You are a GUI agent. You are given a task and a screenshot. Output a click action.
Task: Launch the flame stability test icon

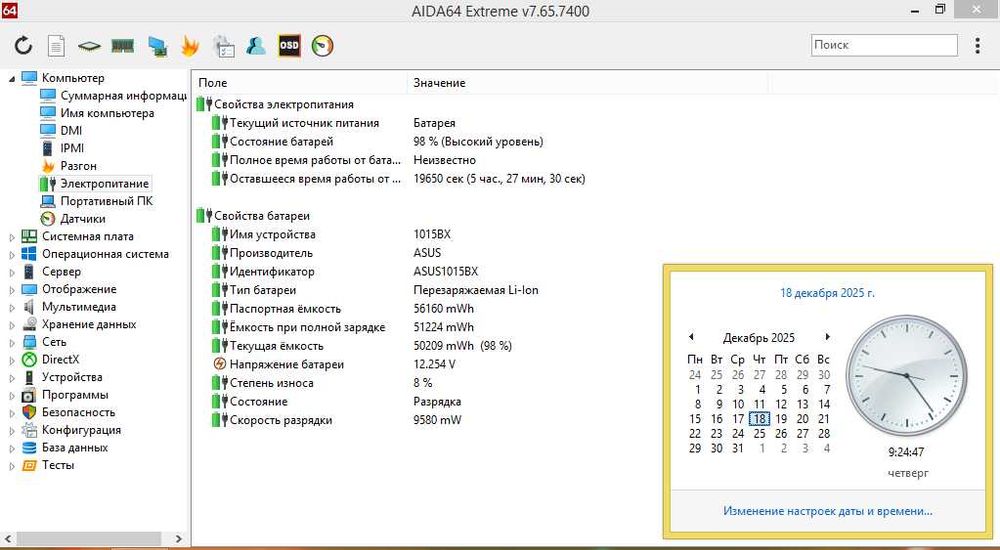[189, 45]
